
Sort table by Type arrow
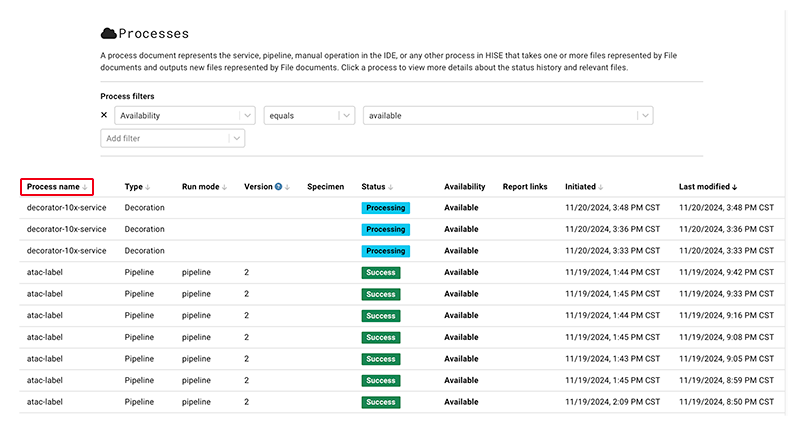[x=148, y=187]
